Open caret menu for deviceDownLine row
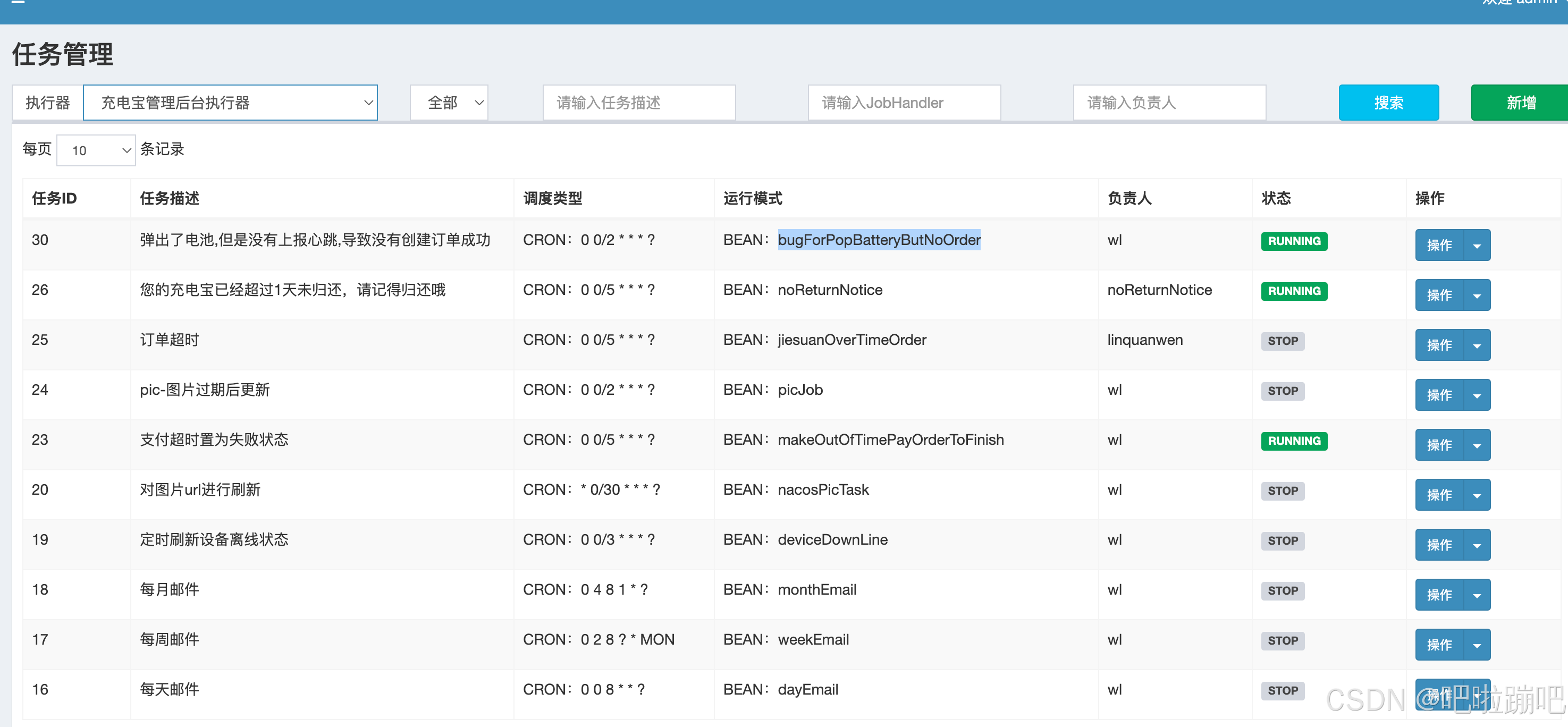This screenshot has height=727, width=1568. pyautogui.click(x=1477, y=545)
